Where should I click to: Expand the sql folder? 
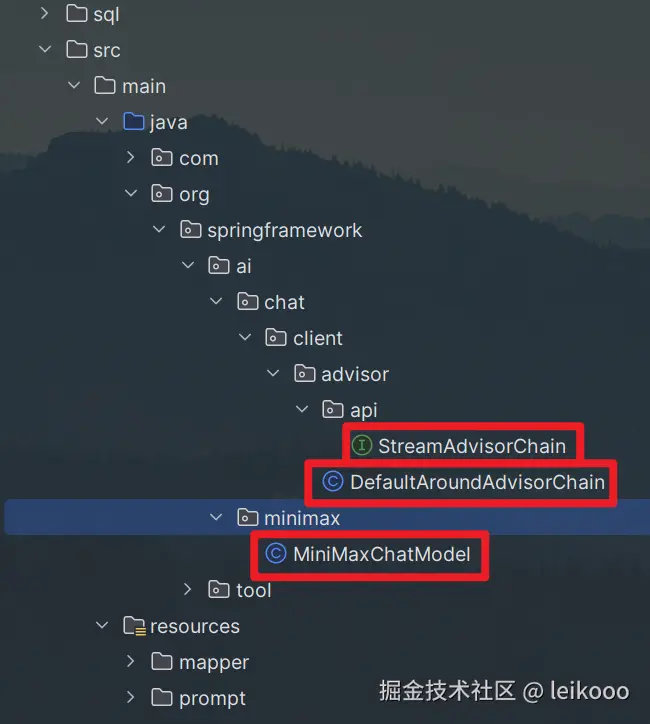tap(45, 13)
